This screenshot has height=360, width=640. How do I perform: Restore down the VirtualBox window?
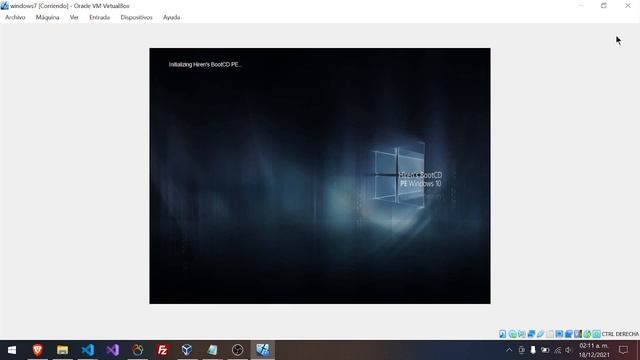coord(604,6)
